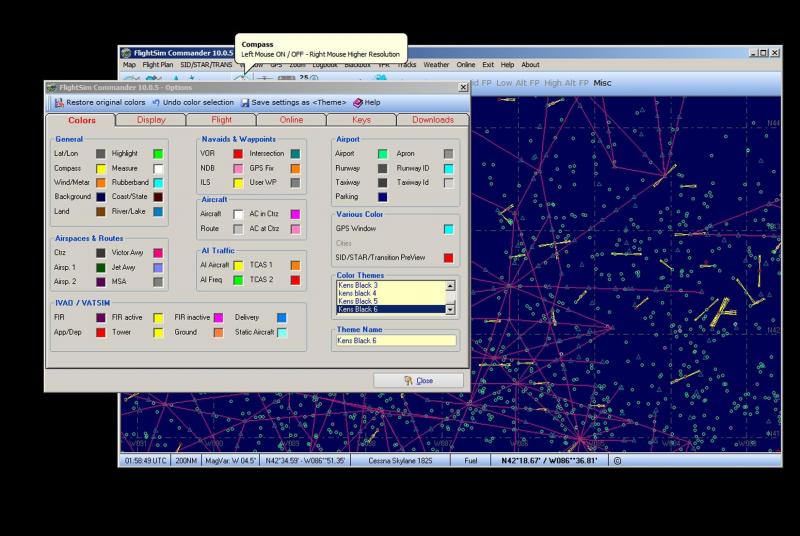
Task: Click the AI Freq green swatch
Action: click(x=238, y=280)
